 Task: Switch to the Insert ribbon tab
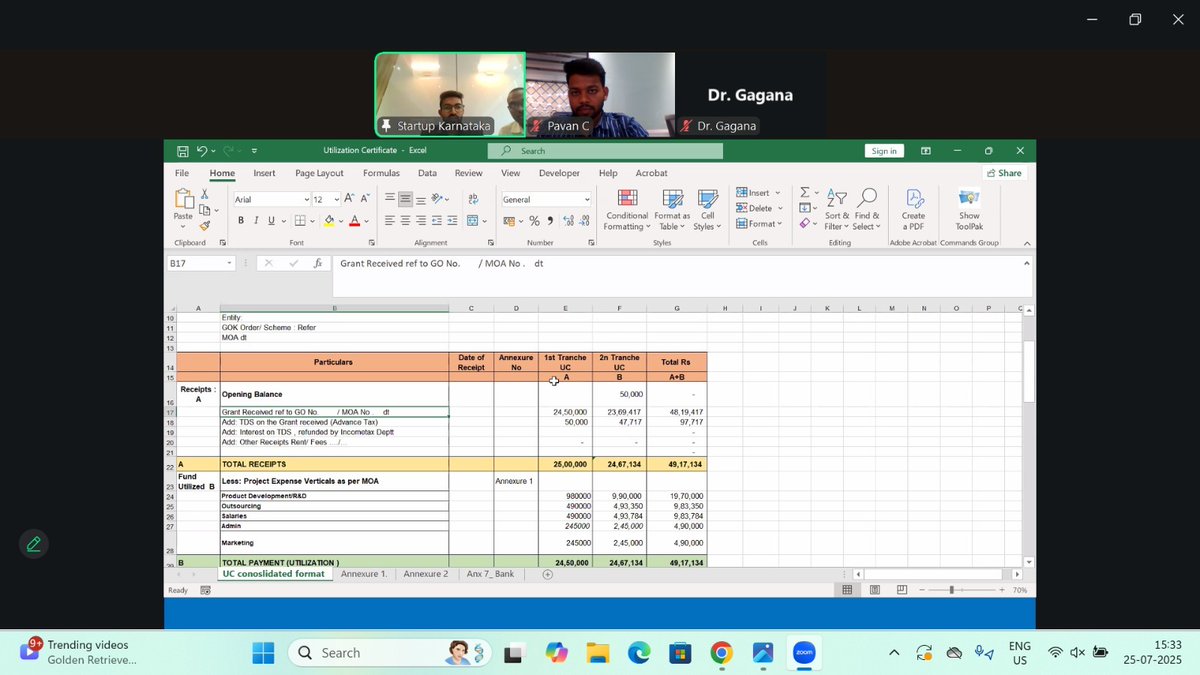(264, 173)
